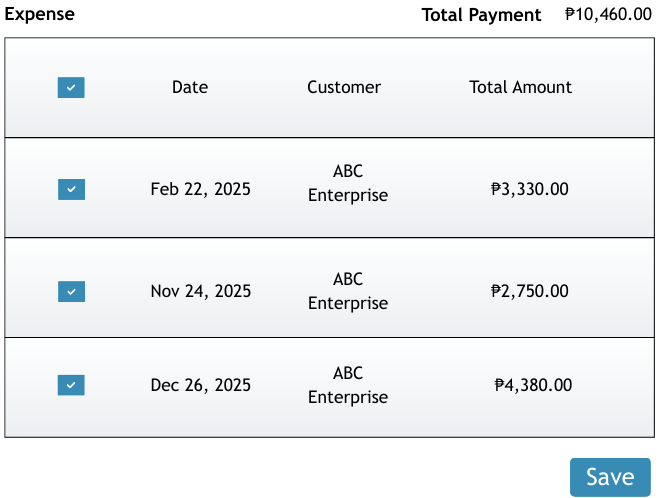Click the Total Amount column header
This screenshot has height=498, width=659.
[520, 87]
